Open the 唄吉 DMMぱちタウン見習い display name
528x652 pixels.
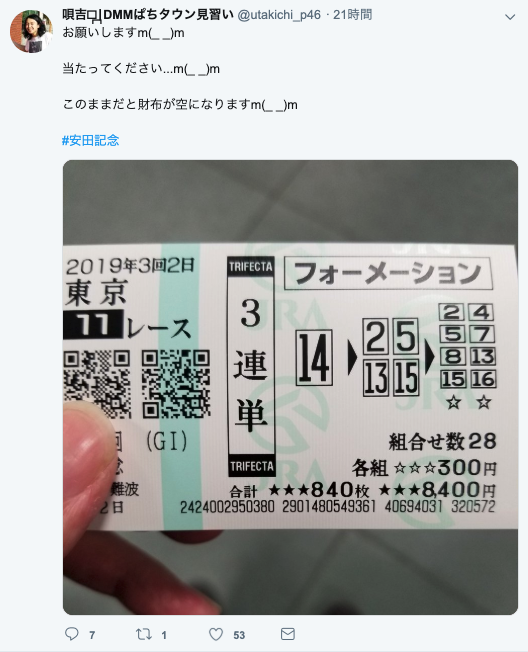tap(148, 15)
